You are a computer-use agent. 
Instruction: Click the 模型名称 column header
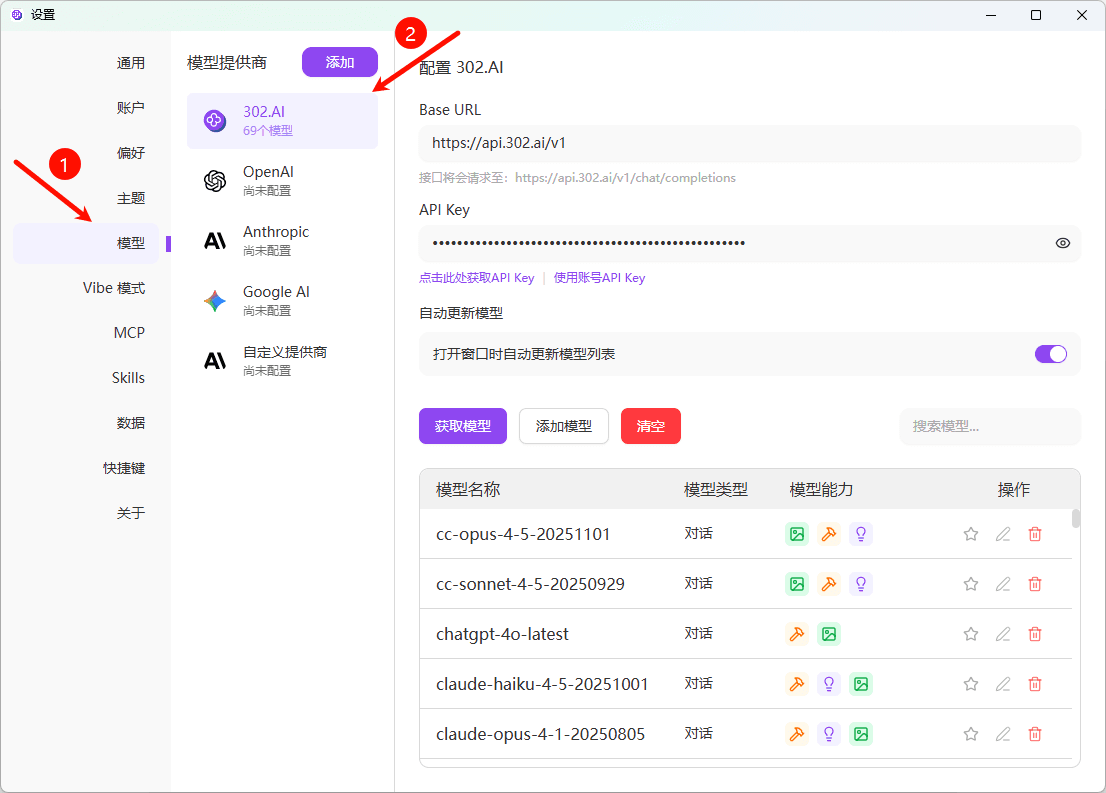[468, 490]
